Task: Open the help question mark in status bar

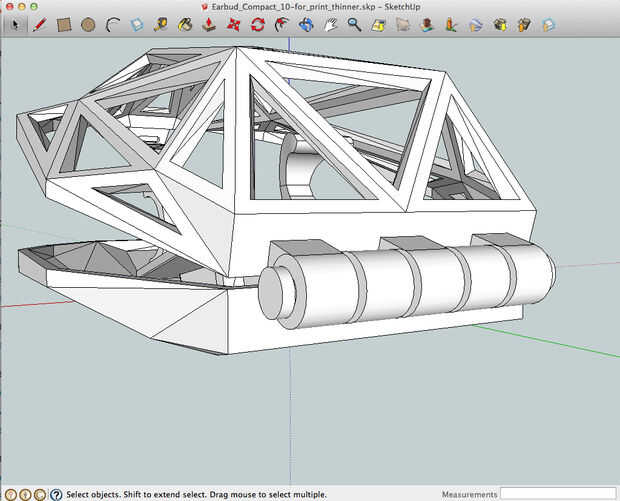Action: (56, 494)
